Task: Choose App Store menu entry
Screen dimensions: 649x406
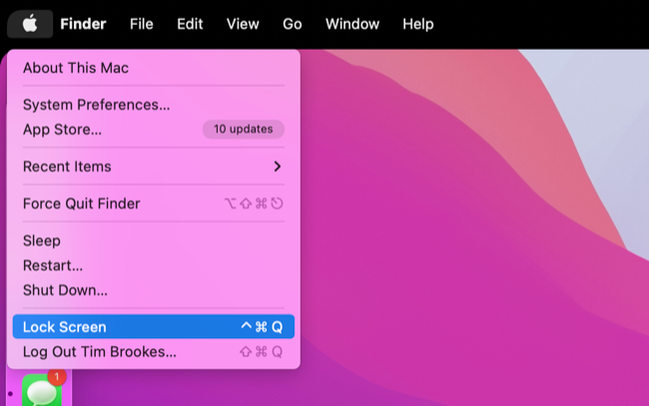Action: pyautogui.click(x=154, y=130)
